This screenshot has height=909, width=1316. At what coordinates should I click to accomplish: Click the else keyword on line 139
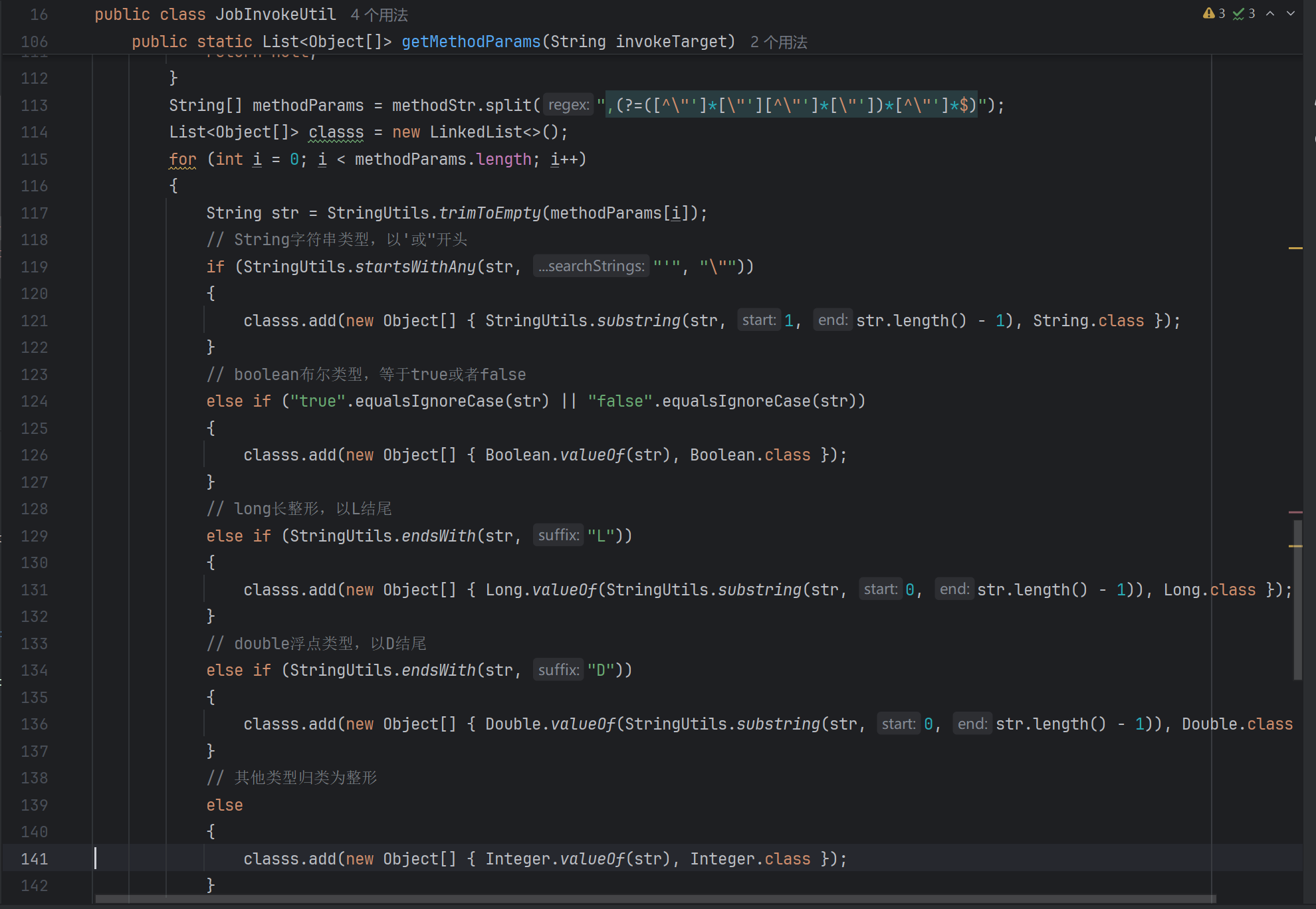pos(225,805)
